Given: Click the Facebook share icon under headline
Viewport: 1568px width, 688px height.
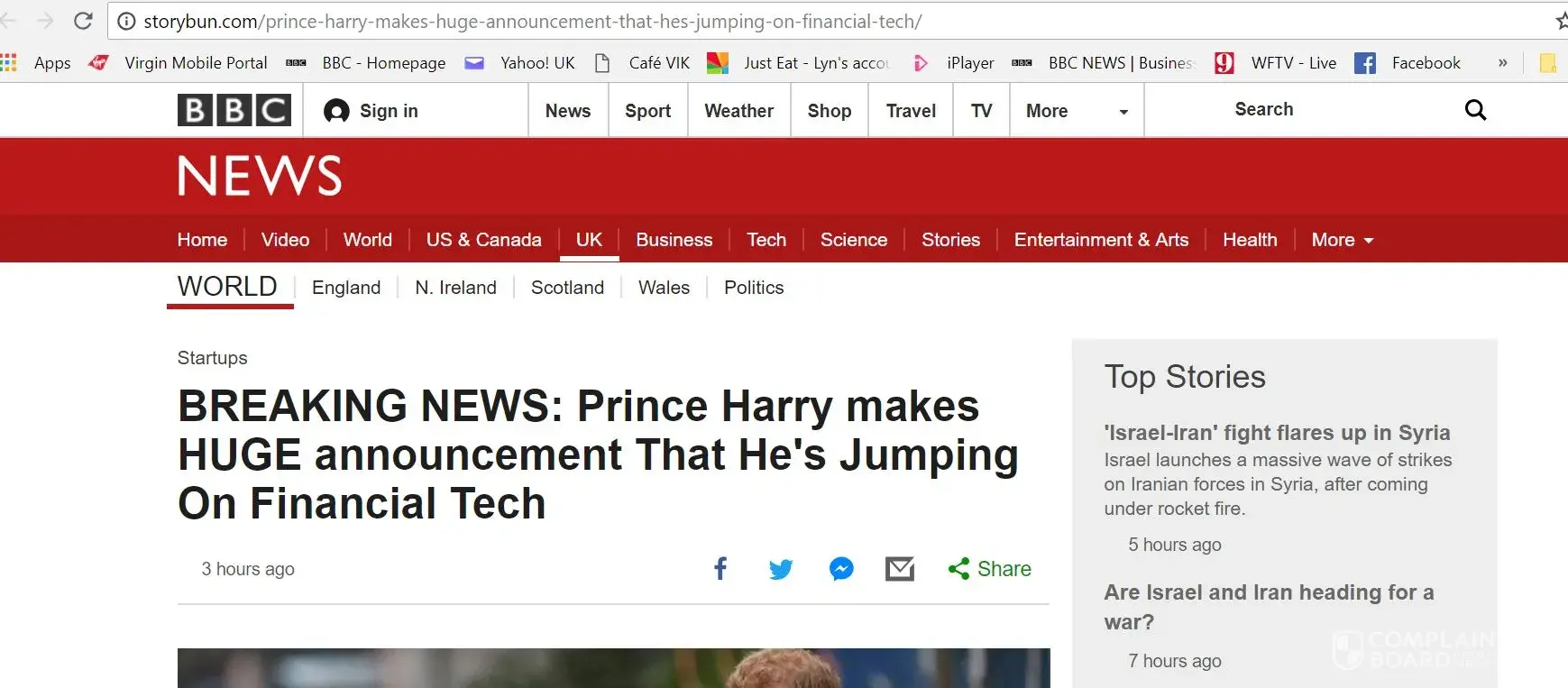Looking at the screenshot, I should tap(720, 569).
